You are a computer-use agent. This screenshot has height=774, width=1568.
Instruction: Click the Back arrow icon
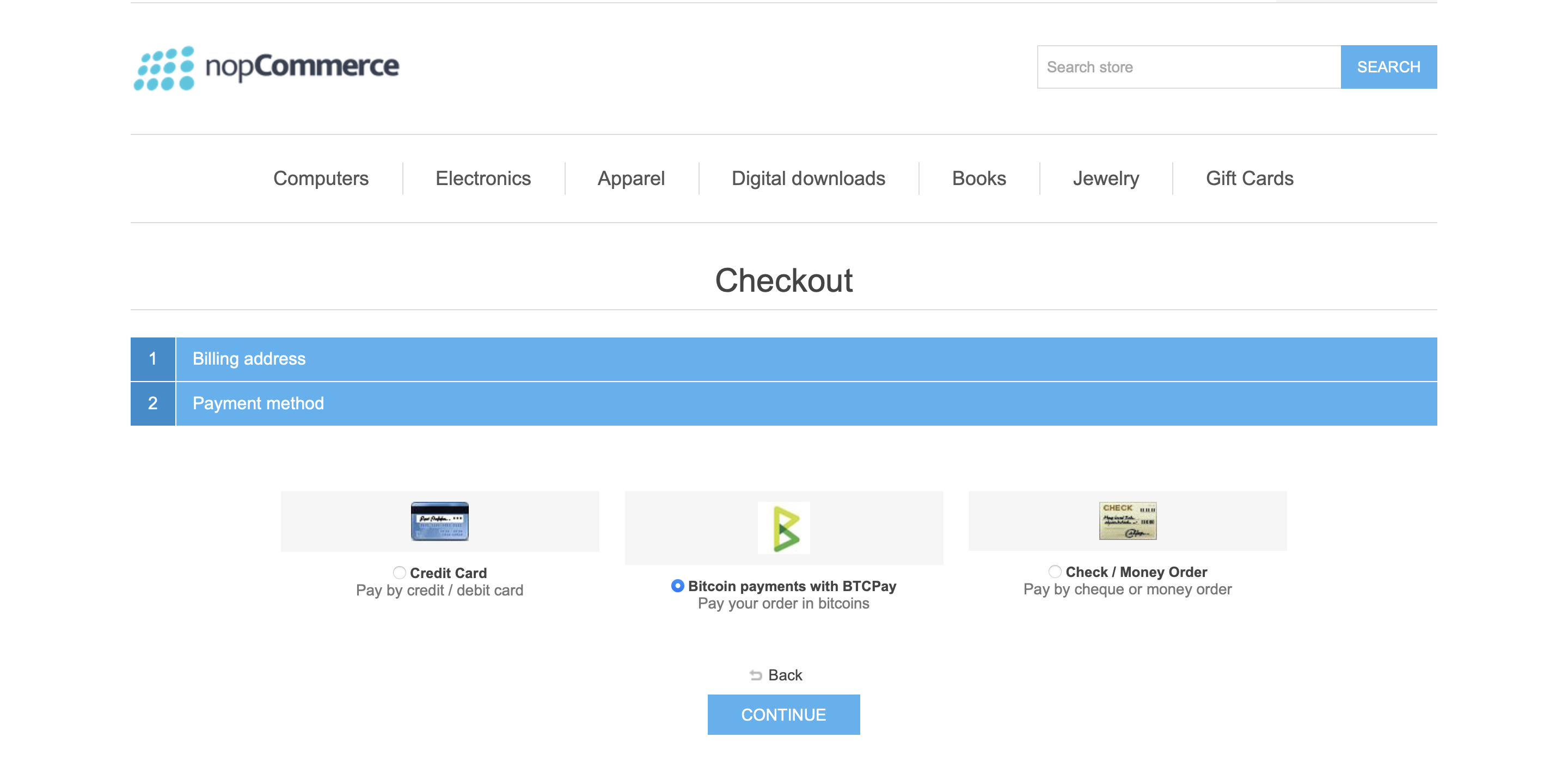[x=755, y=675]
